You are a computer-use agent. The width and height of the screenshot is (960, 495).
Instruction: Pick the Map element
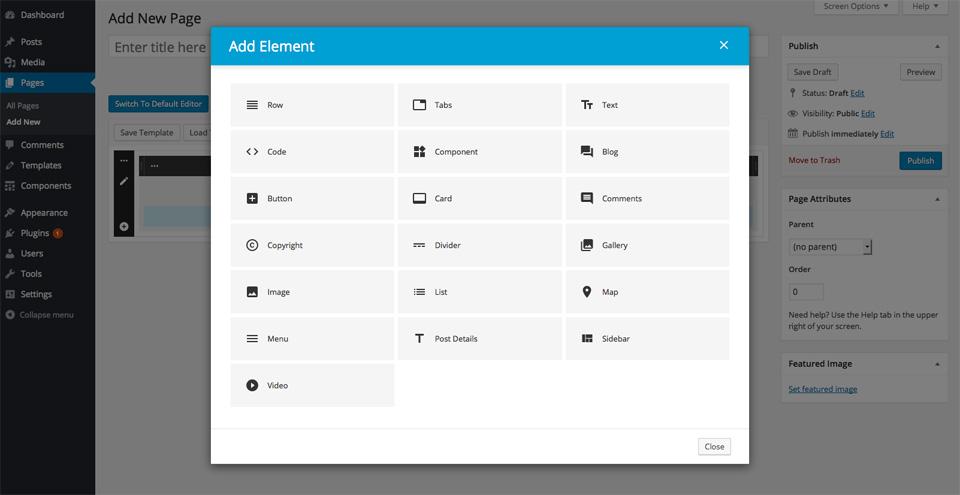pyautogui.click(x=647, y=292)
